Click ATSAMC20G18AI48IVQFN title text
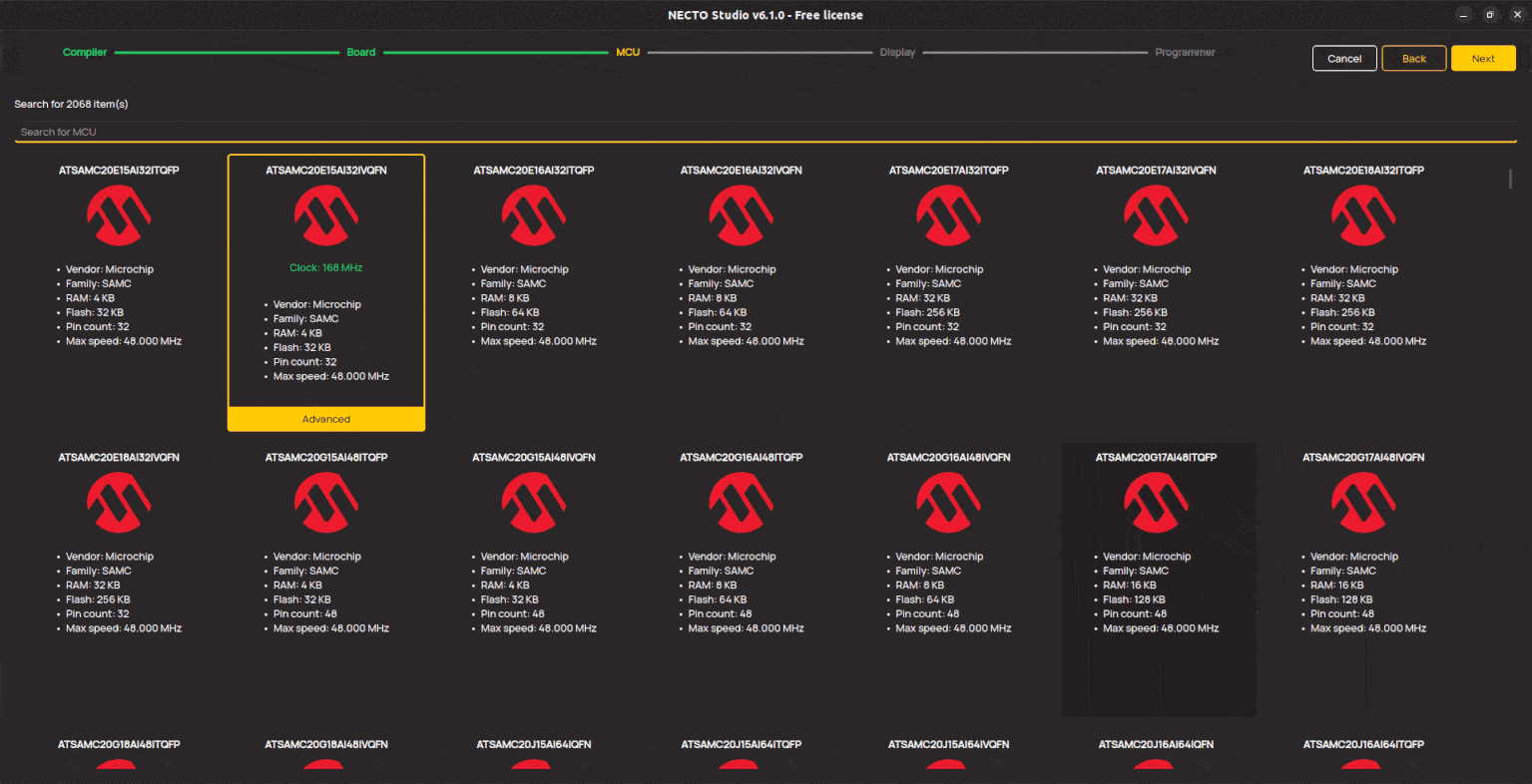 (326, 745)
